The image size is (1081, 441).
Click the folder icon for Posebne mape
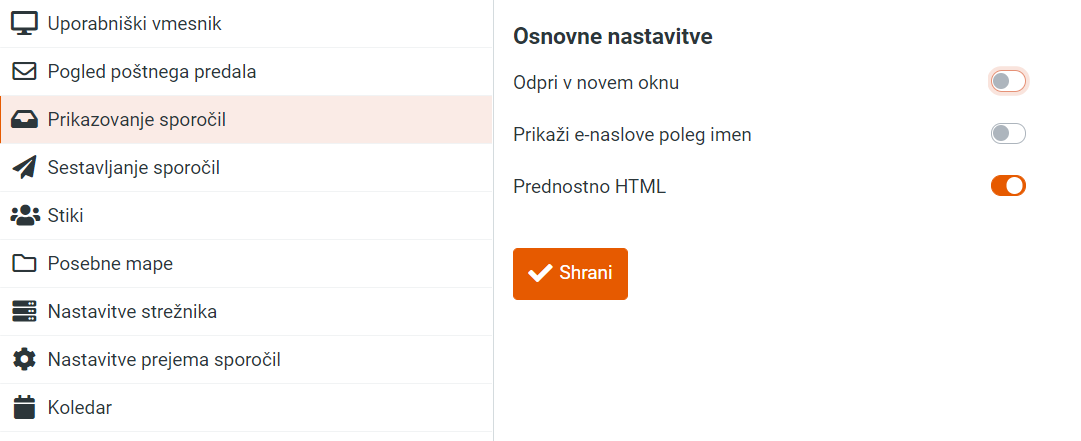[x=24, y=263]
